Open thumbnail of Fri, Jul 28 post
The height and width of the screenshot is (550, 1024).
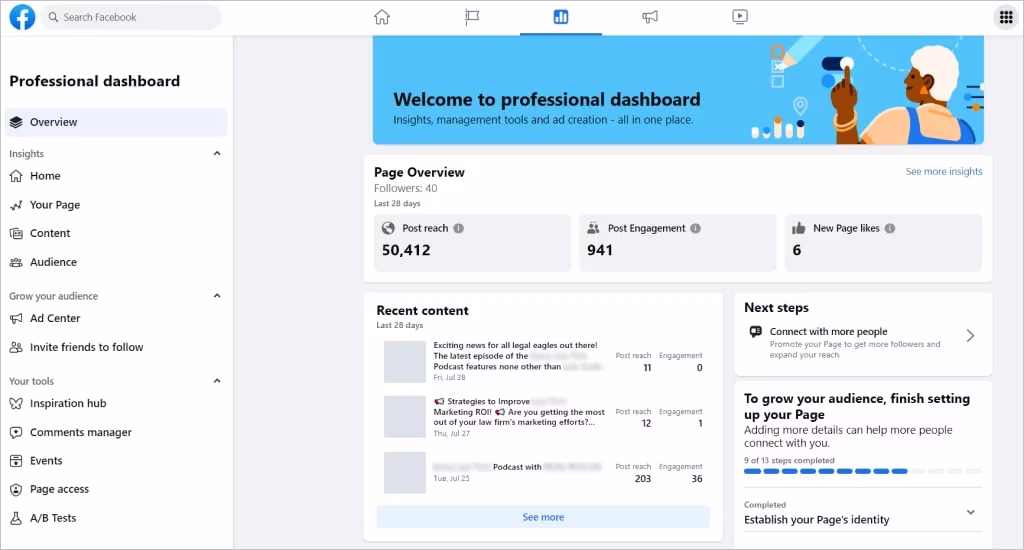405,361
